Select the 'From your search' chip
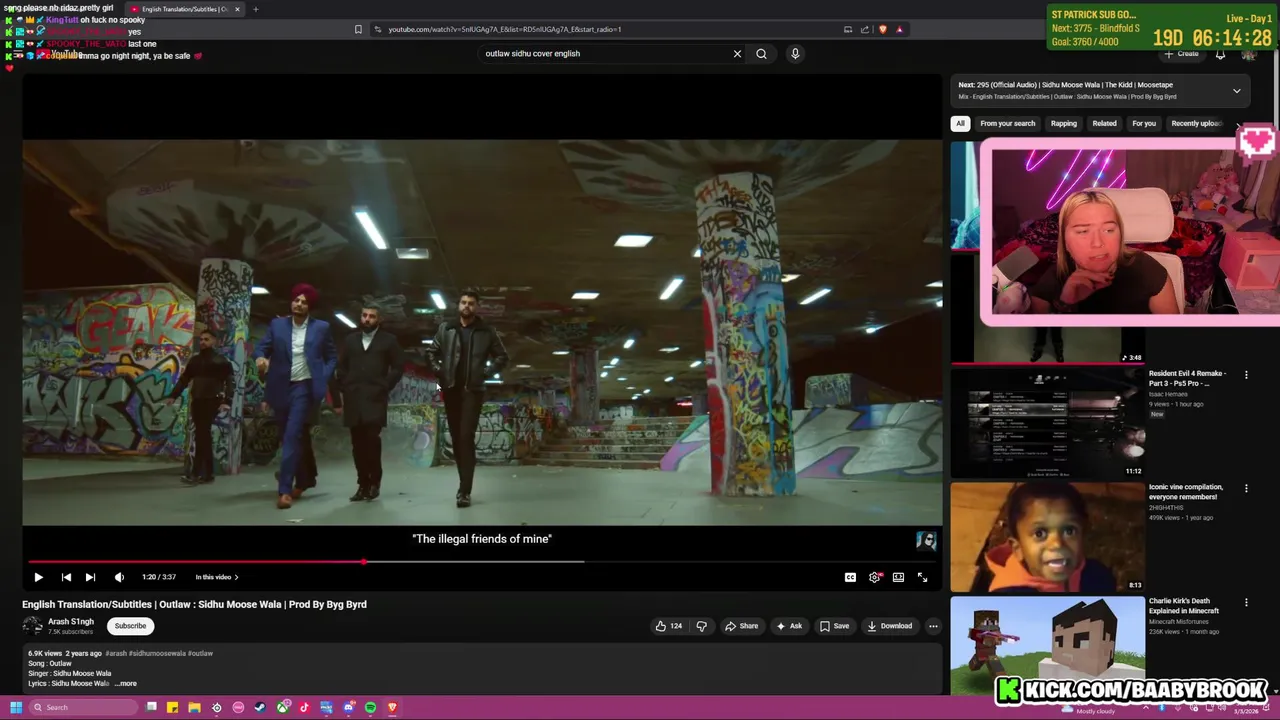Image resolution: width=1280 pixels, height=720 pixels. tap(1007, 124)
